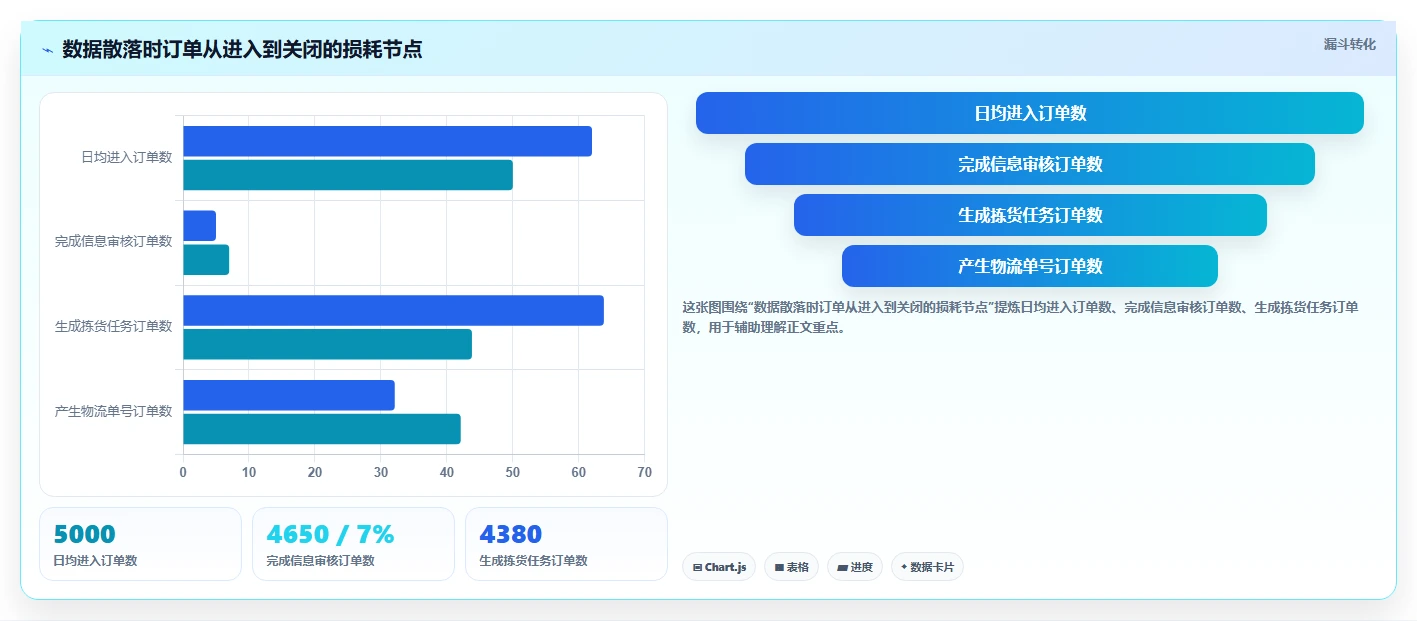
Task: Click the teal bar for 日均进入订单数
Action: [348, 175]
